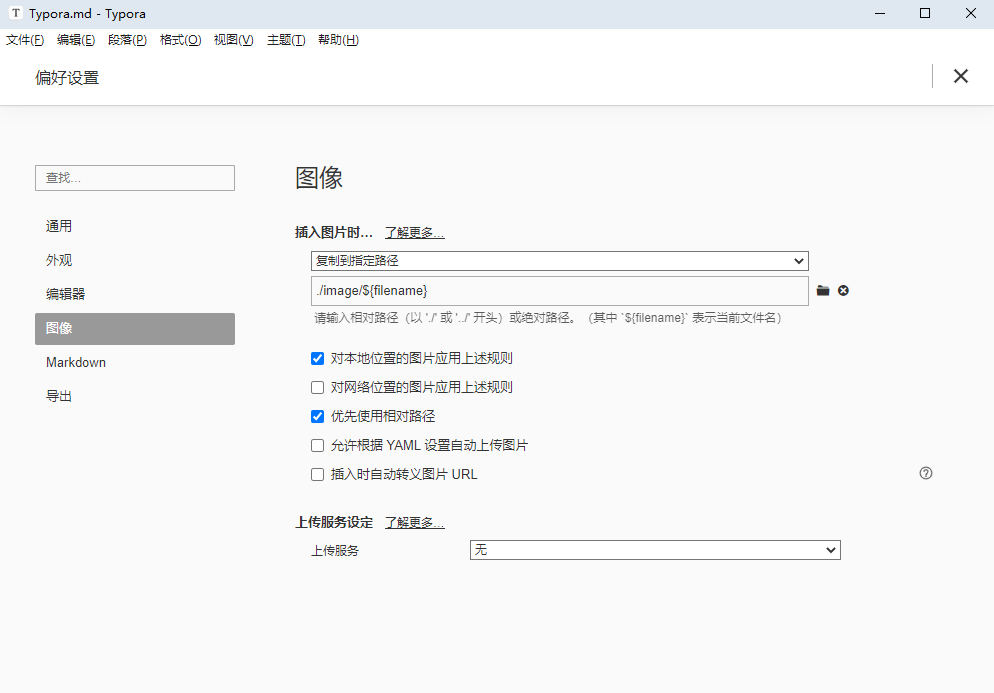994x693 pixels.
Task: Switch to the Markdown settings section
Action: click(76, 362)
